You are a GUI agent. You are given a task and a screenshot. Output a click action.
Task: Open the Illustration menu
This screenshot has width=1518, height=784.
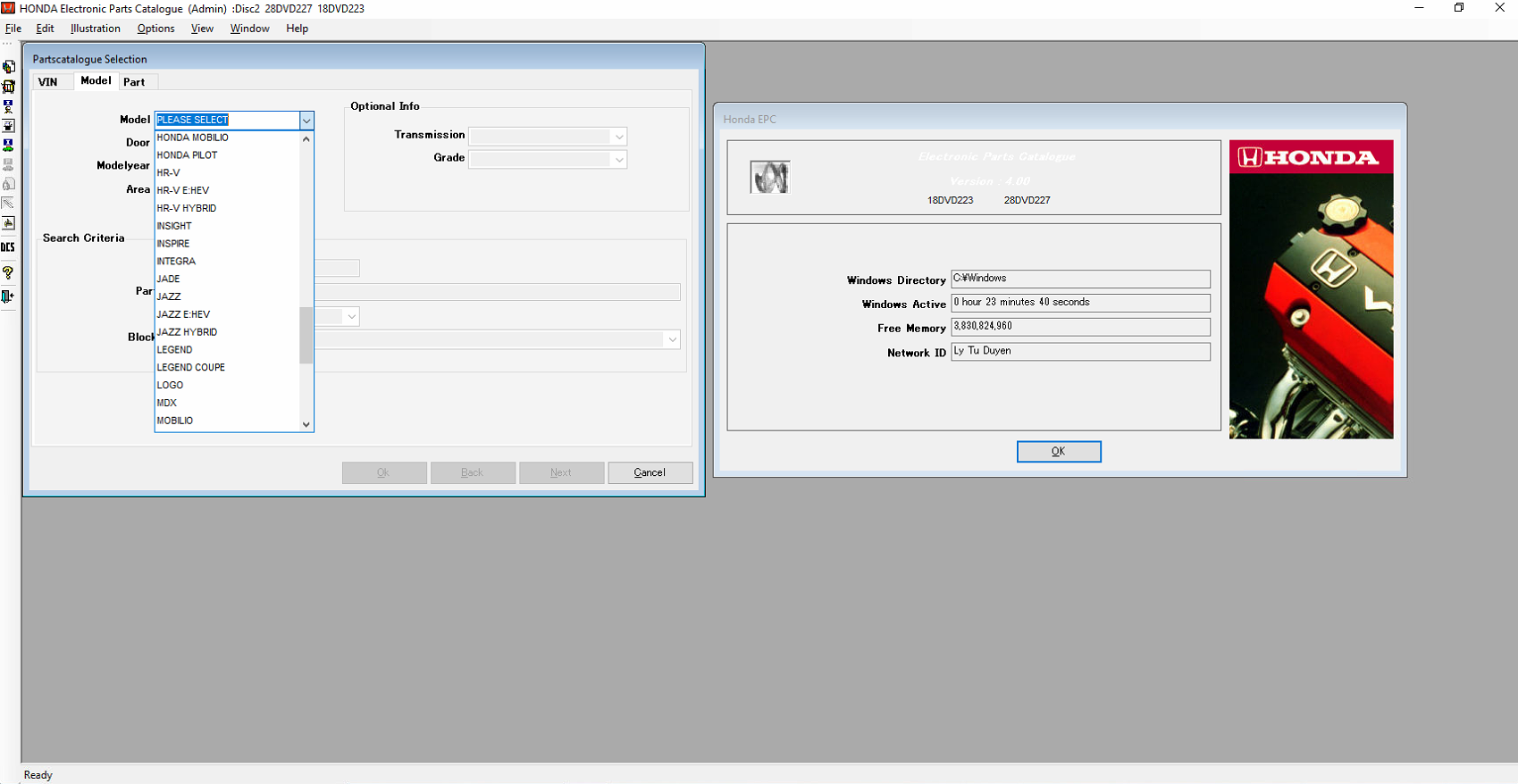[x=96, y=29]
